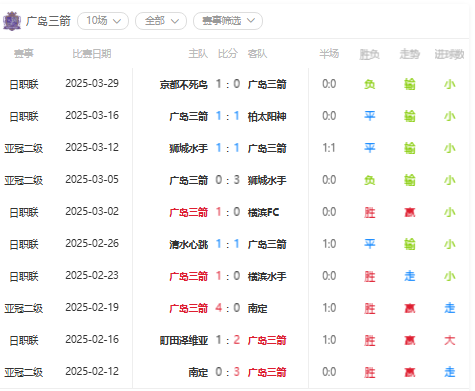Click the 大 goals value in the 2025-02-16 row
The width and height of the screenshot is (475, 391).
point(449,340)
